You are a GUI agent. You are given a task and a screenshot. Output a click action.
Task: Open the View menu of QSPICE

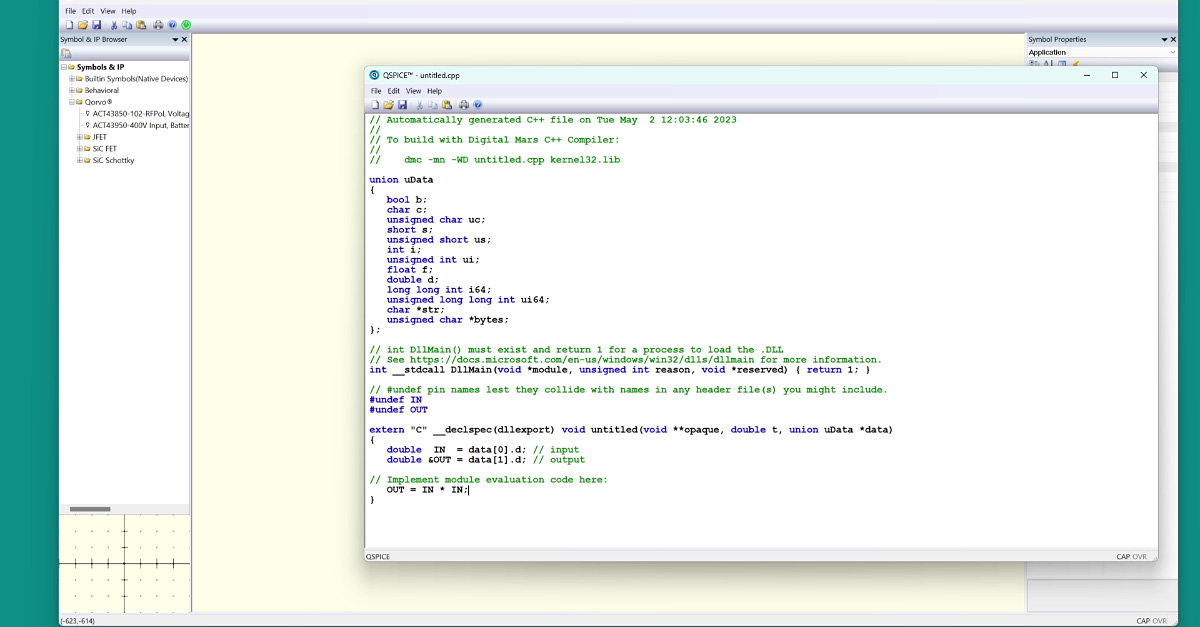pyautogui.click(x=108, y=10)
